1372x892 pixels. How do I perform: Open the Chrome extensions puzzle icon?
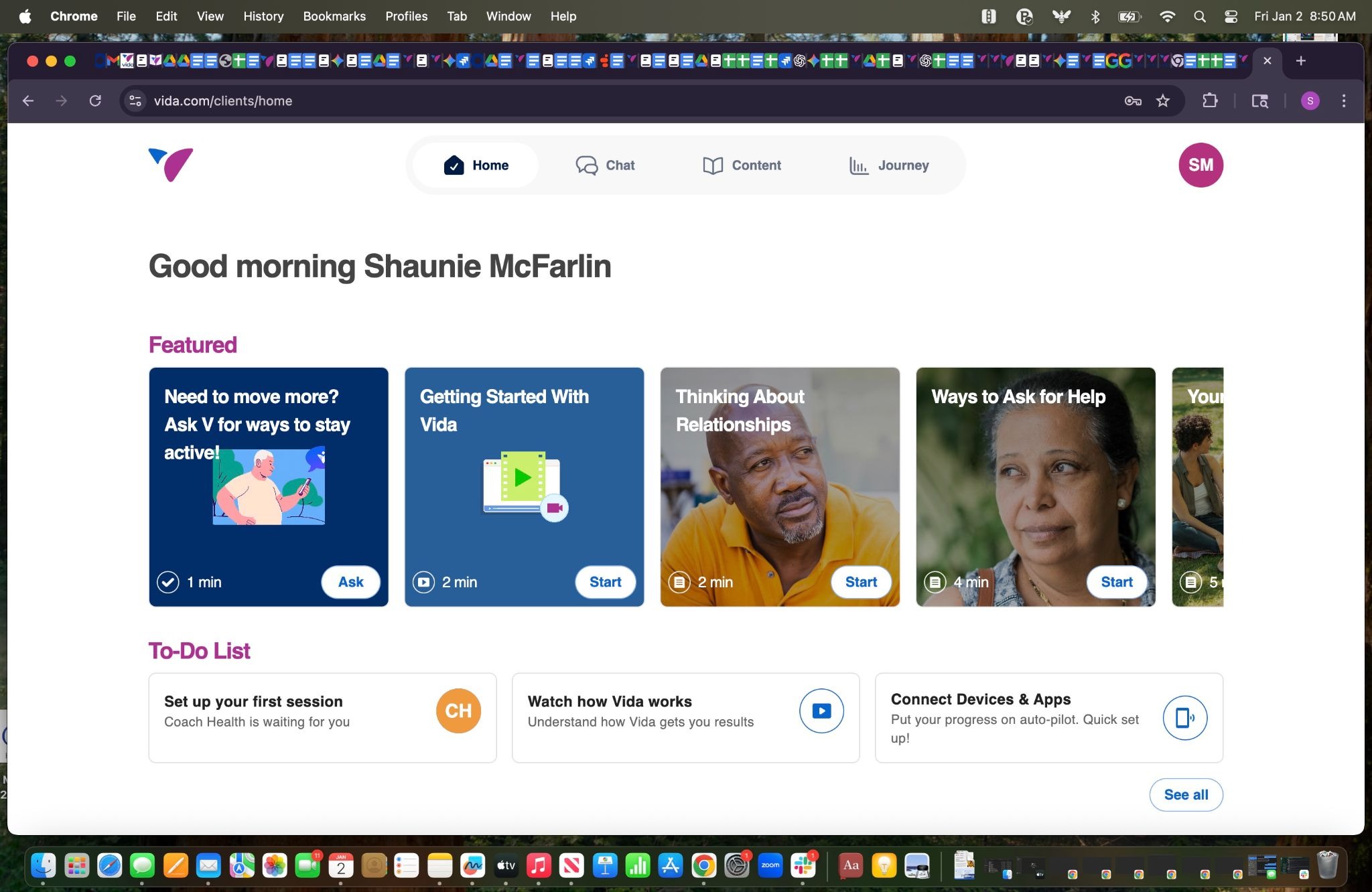[x=1210, y=101]
